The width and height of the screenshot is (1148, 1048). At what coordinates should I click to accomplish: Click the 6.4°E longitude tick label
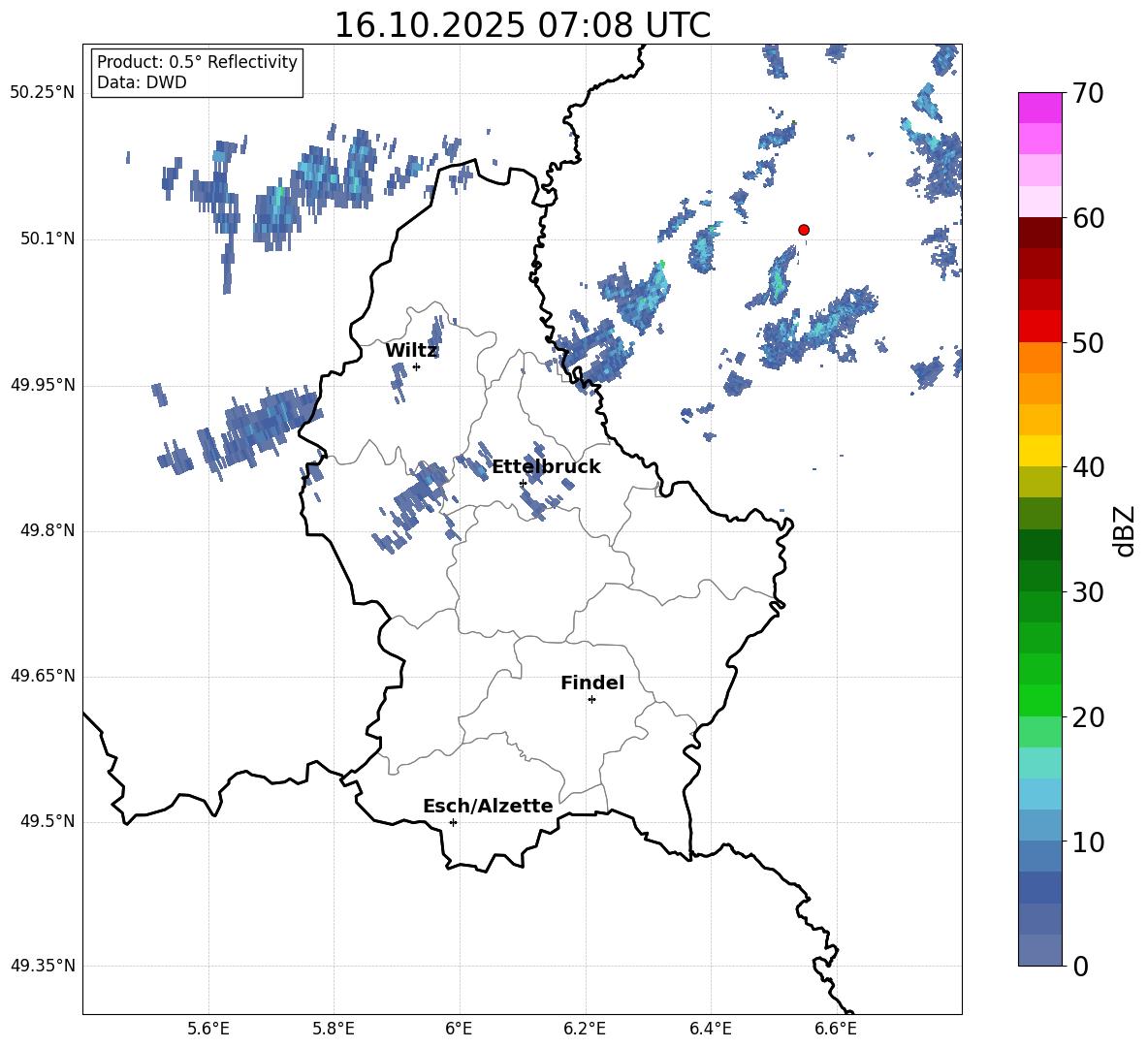(x=710, y=1029)
